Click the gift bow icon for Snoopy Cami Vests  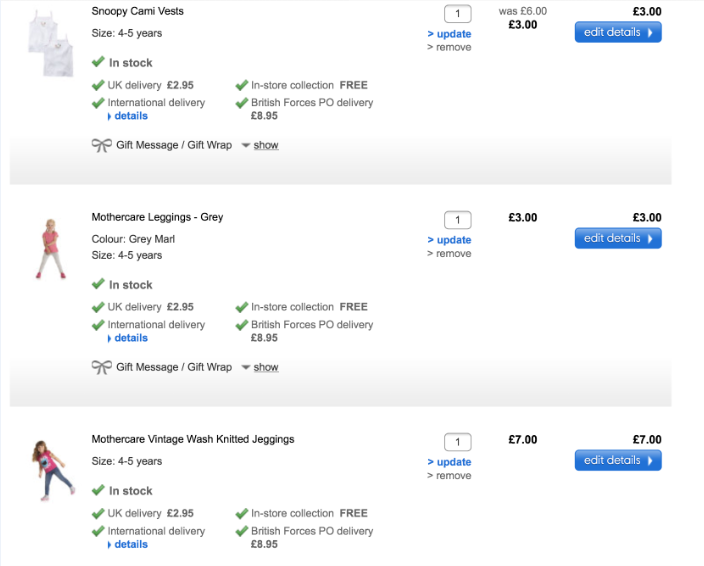101,145
